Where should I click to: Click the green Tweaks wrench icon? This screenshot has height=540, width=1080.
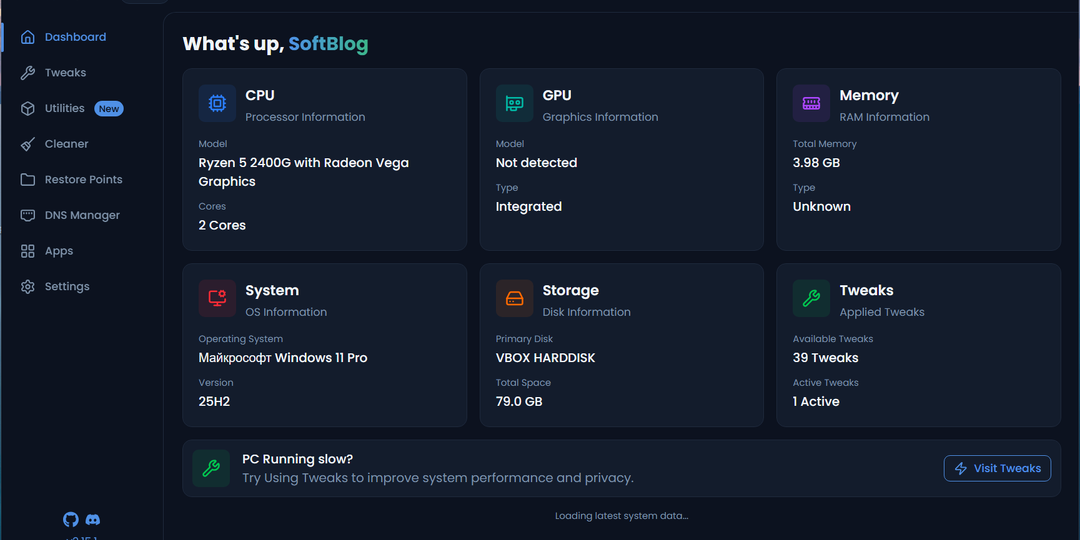[811, 299]
